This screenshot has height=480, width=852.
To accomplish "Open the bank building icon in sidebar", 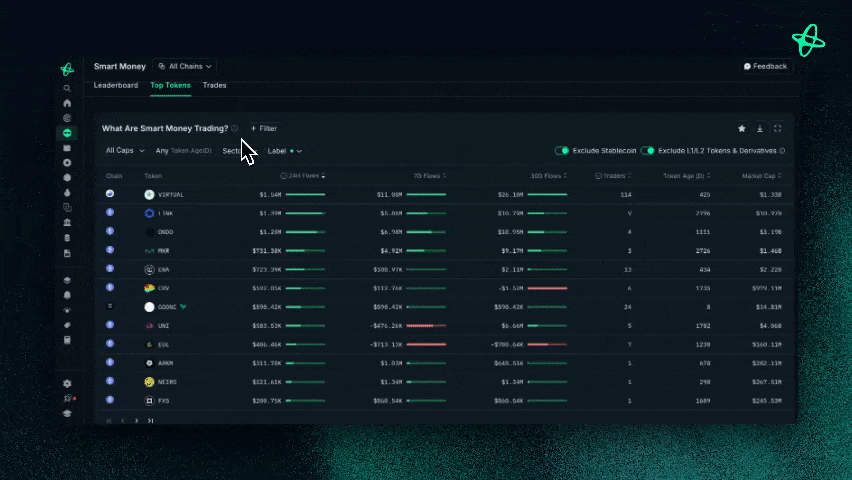I will point(67,222).
